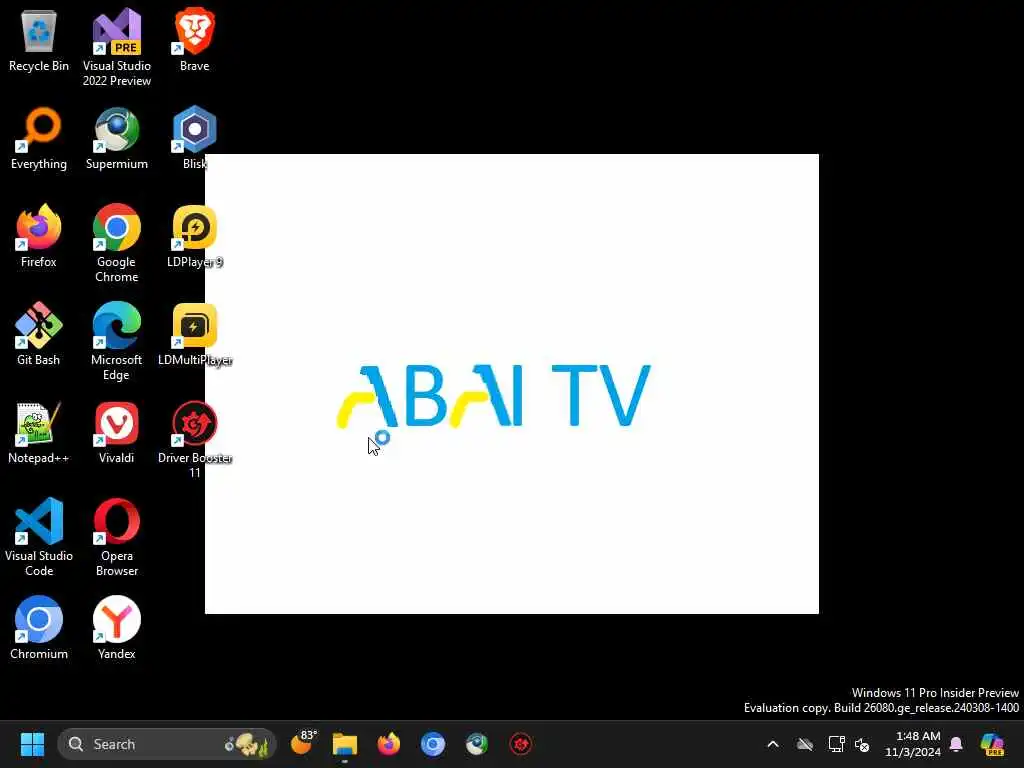Open File Explorer from the taskbar
The image size is (1024, 768).
pyautogui.click(x=345, y=744)
